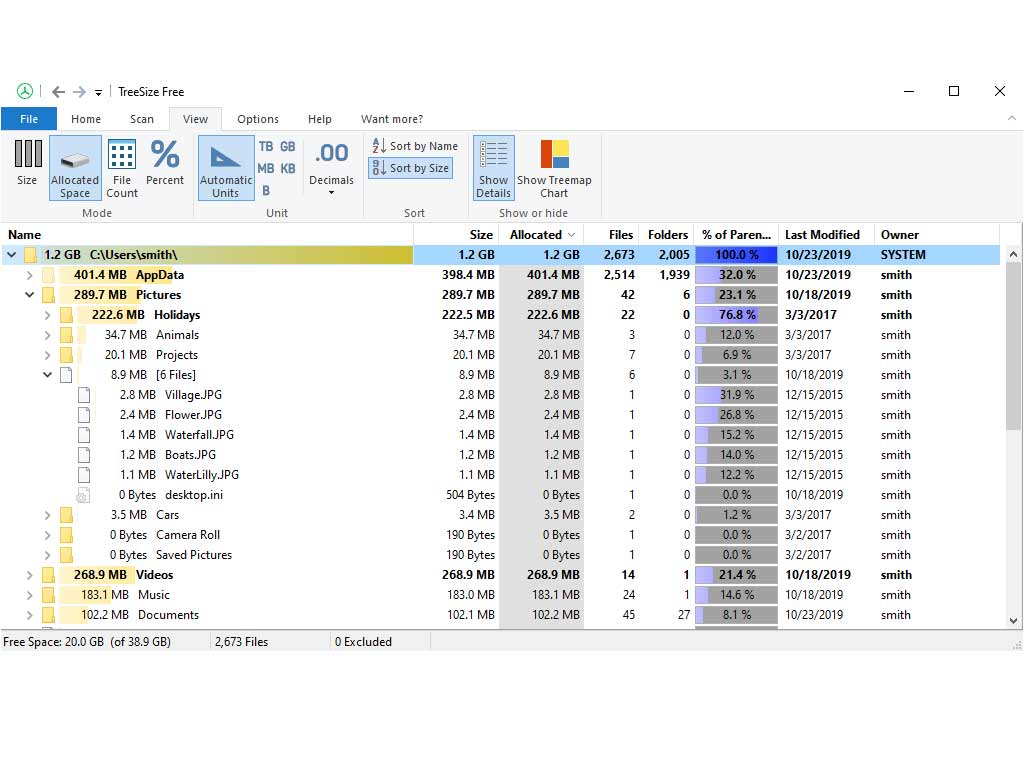Open the Options tab
The height and width of the screenshot is (768, 1024).
point(258,119)
